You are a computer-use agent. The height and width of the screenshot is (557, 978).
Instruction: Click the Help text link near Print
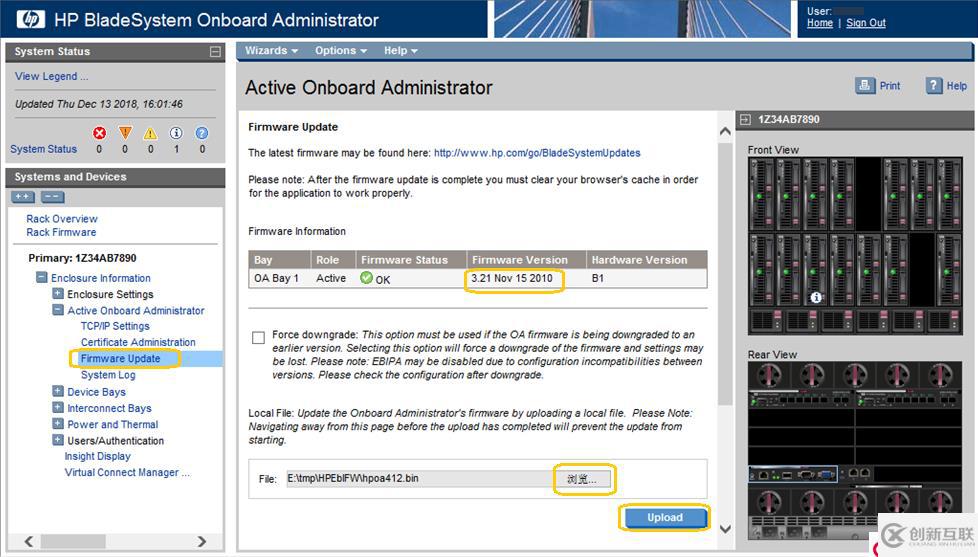[x=956, y=86]
